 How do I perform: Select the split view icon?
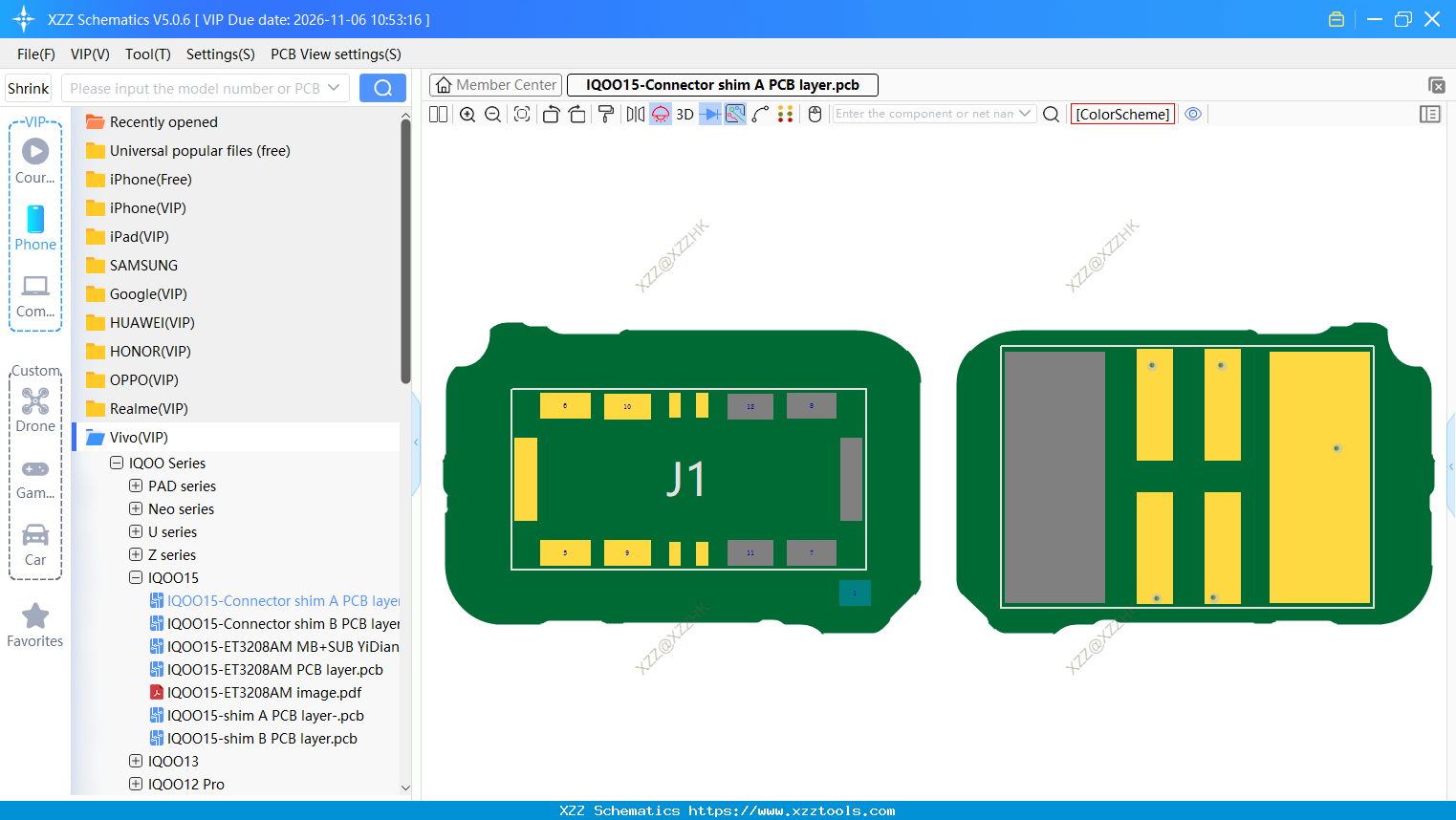(437, 114)
